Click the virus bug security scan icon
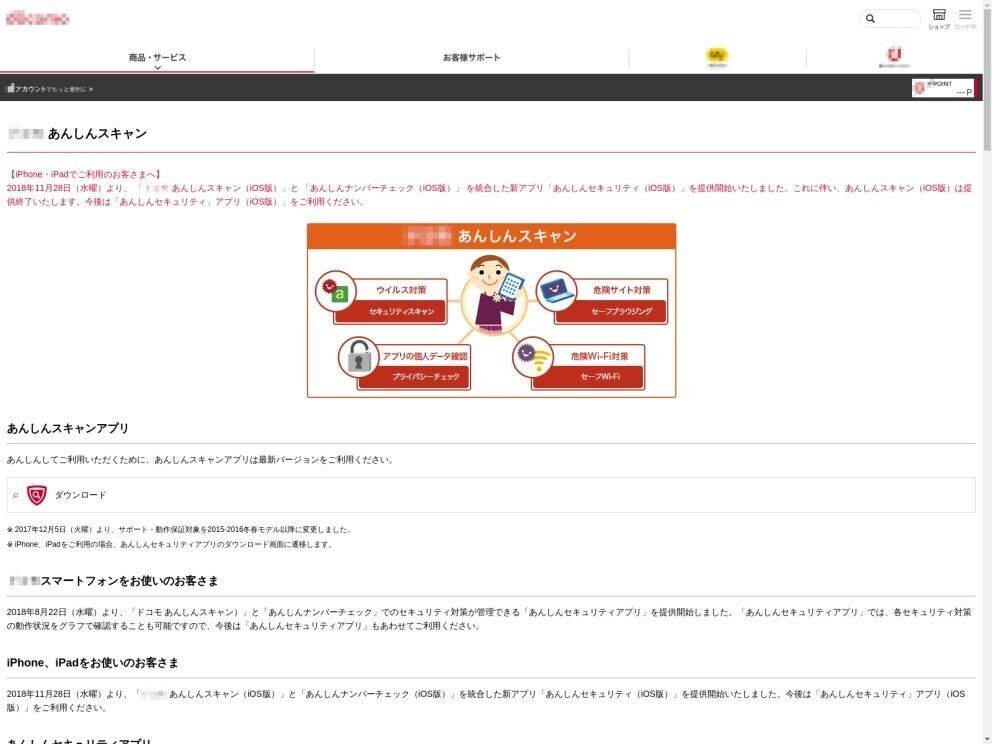The width and height of the screenshot is (992, 744). (332, 292)
